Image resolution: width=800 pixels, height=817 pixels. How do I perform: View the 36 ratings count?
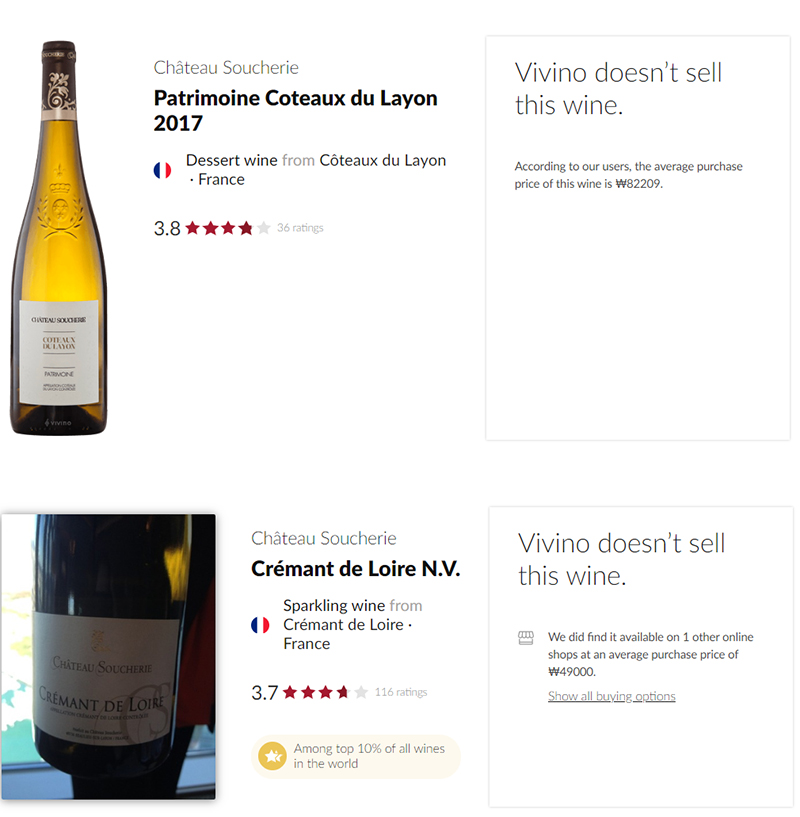click(300, 228)
